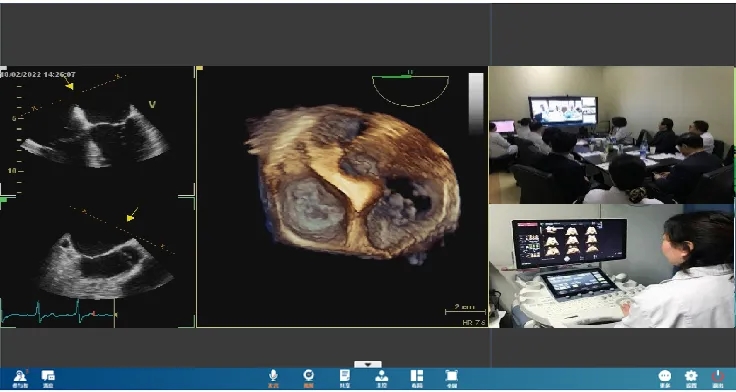Collapse toolbar with the down arrow tab
This screenshot has width=736, height=392.
click(x=368, y=364)
